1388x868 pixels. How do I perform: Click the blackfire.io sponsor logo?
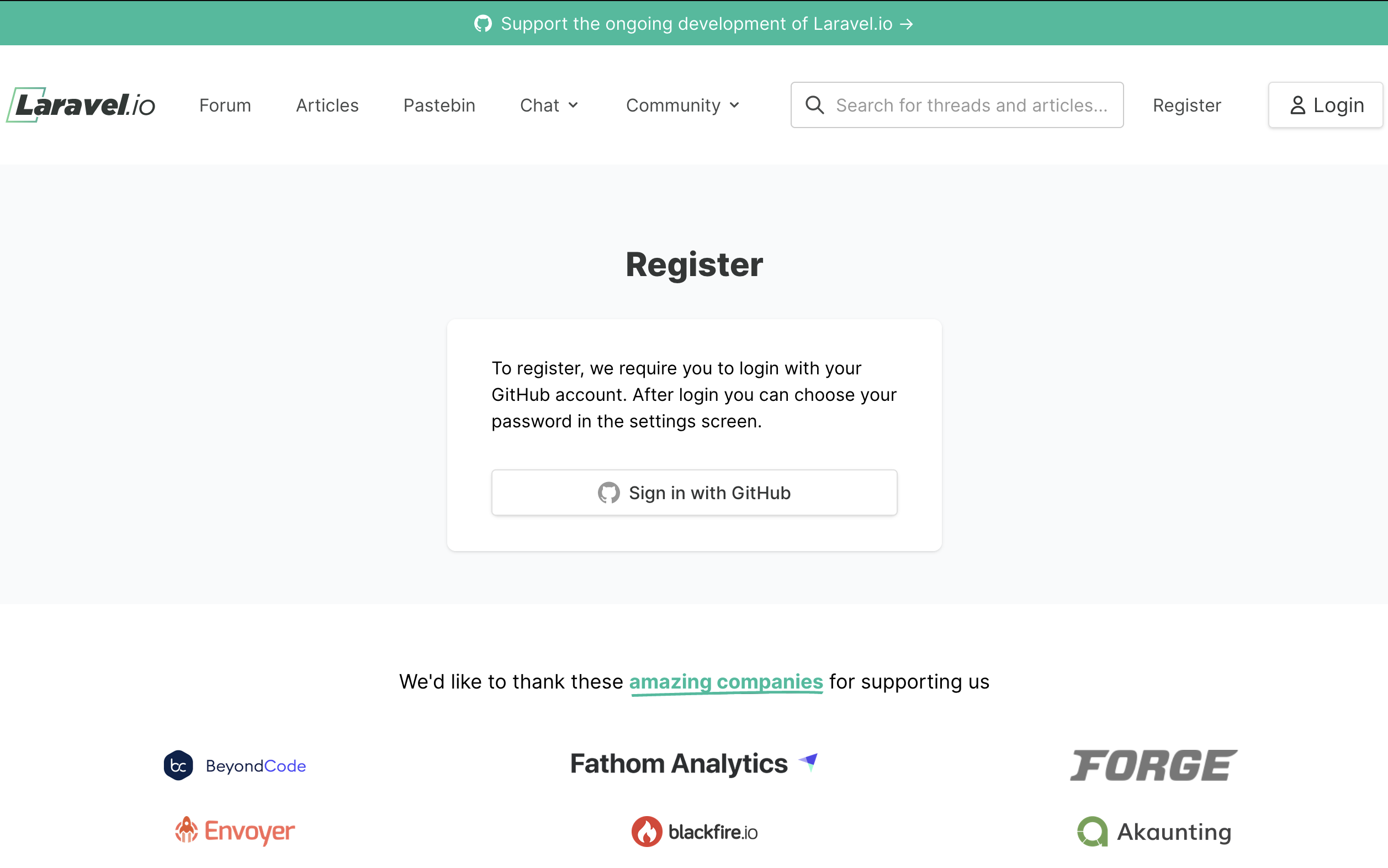pyautogui.click(x=694, y=831)
